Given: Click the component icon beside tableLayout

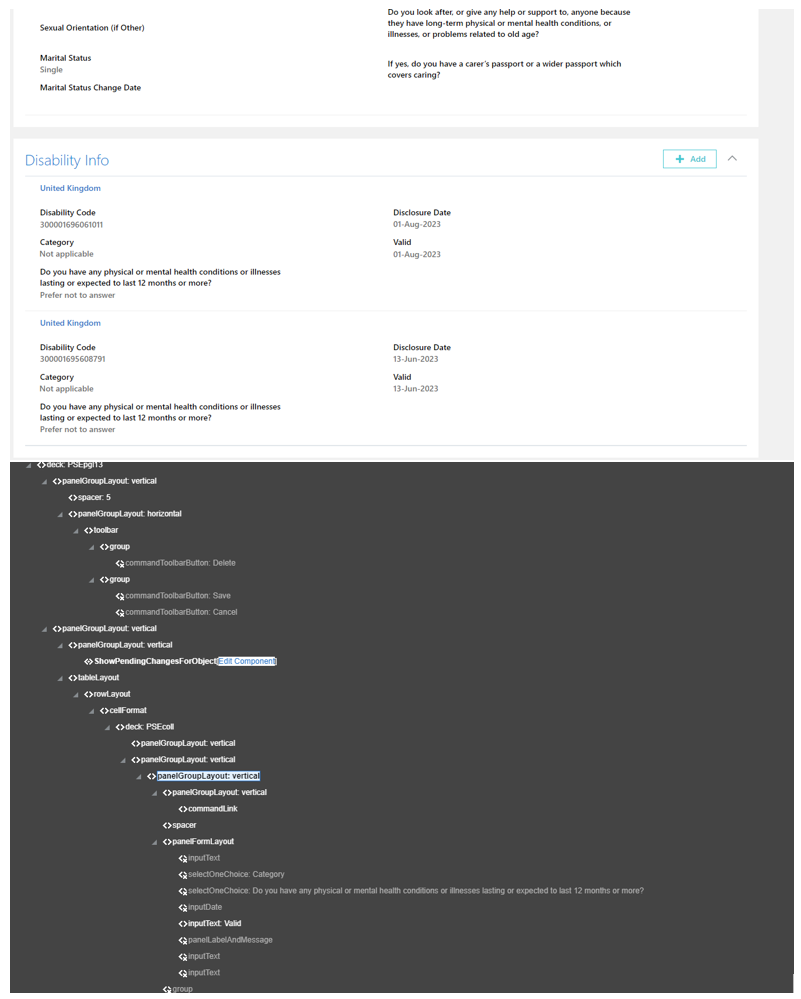Looking at the screenshot, I should pyautogui.click(x=73, y=678).
